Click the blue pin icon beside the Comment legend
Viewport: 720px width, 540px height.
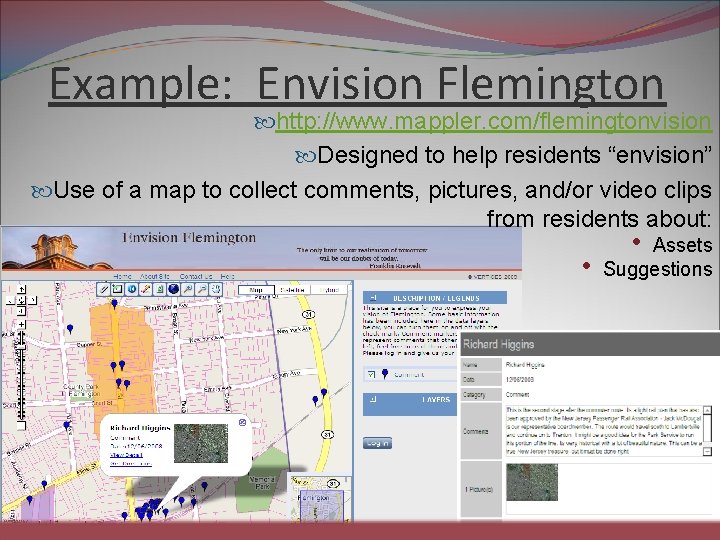(x=385, y=374)
